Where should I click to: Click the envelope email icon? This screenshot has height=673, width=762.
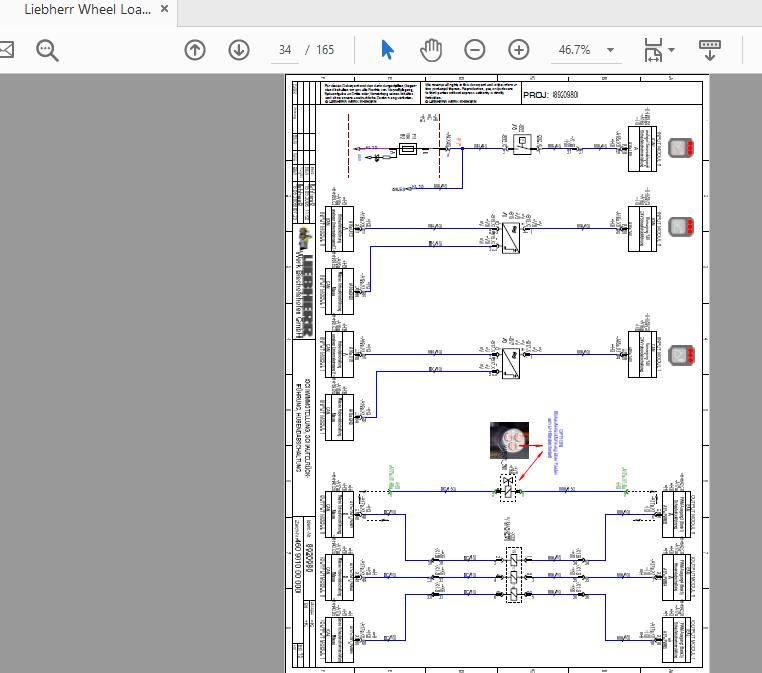tap(5, 49)
